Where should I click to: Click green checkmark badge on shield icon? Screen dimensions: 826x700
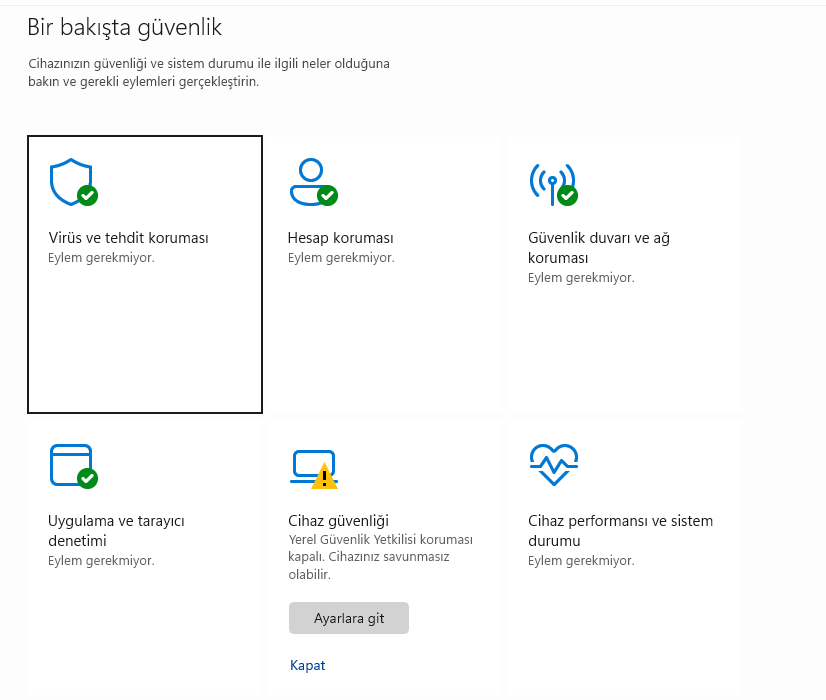[88, 195]
